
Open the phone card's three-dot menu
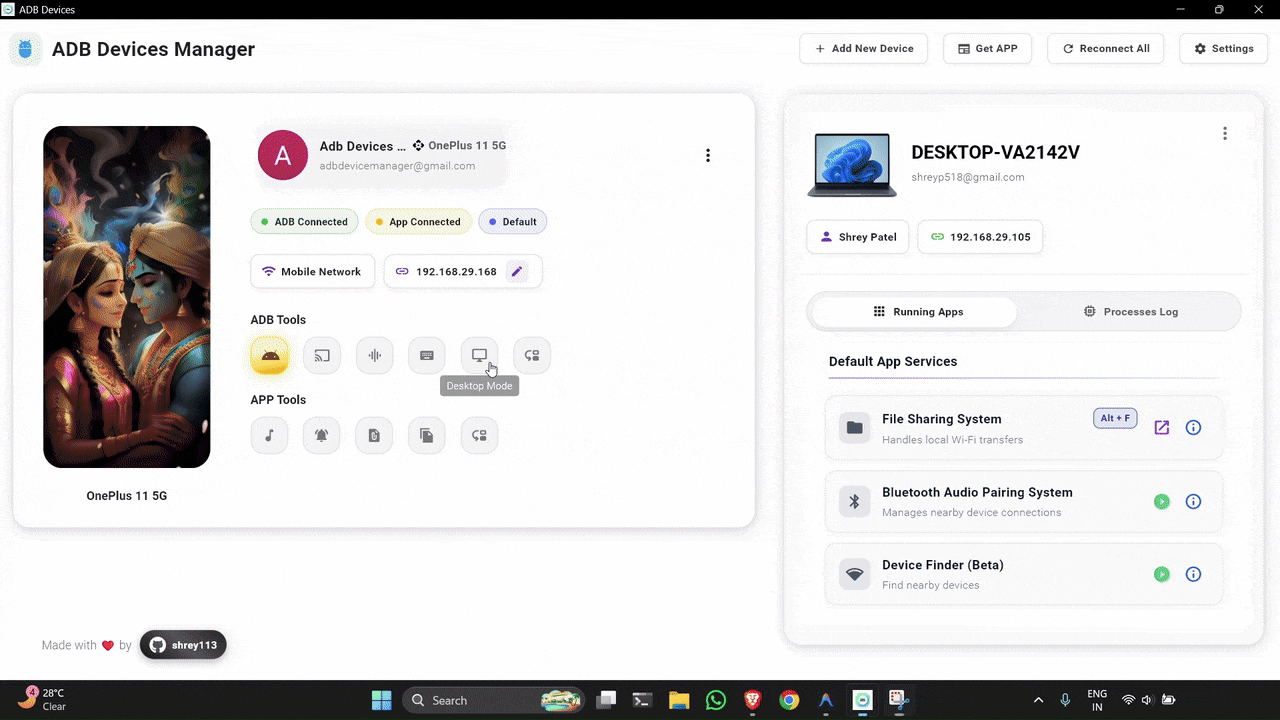[708, 155]
